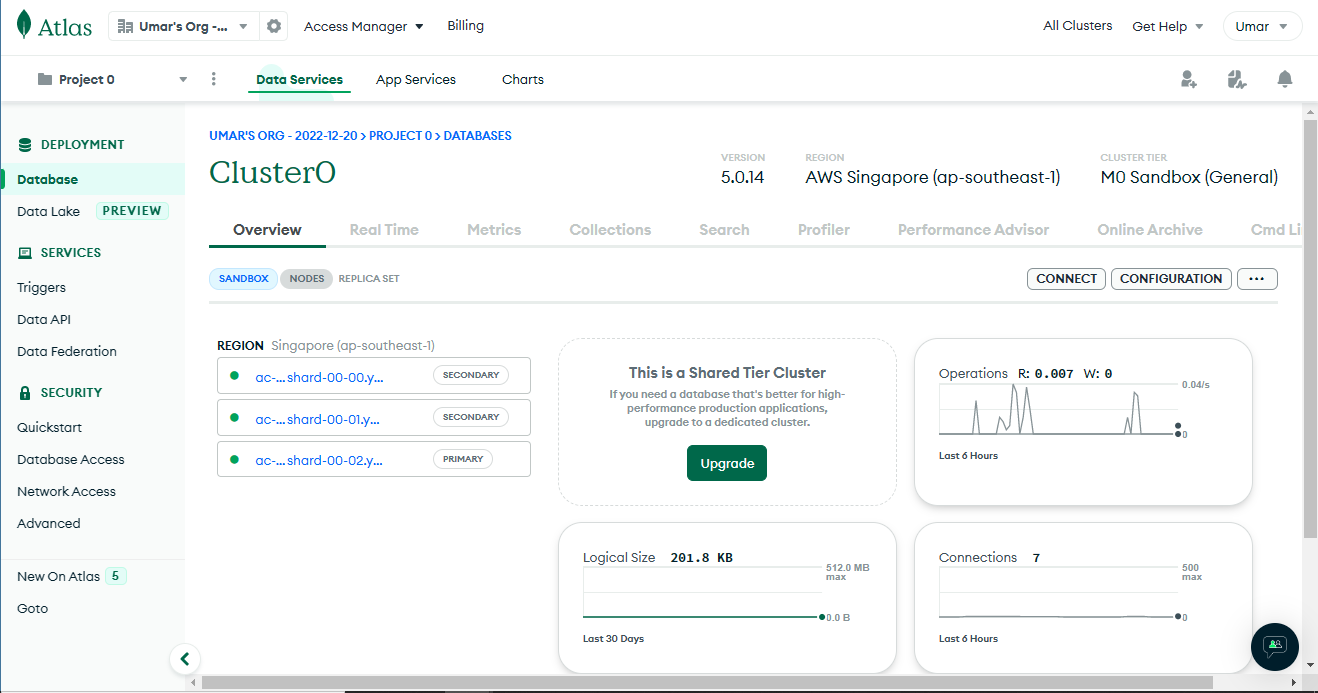Expand the Get Help dropdown
1318x693 pixels.
click(x=1167, y=25)
